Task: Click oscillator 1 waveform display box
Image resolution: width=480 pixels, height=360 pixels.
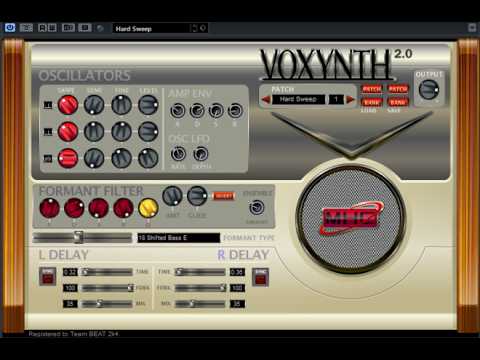Action: point(48,105)
